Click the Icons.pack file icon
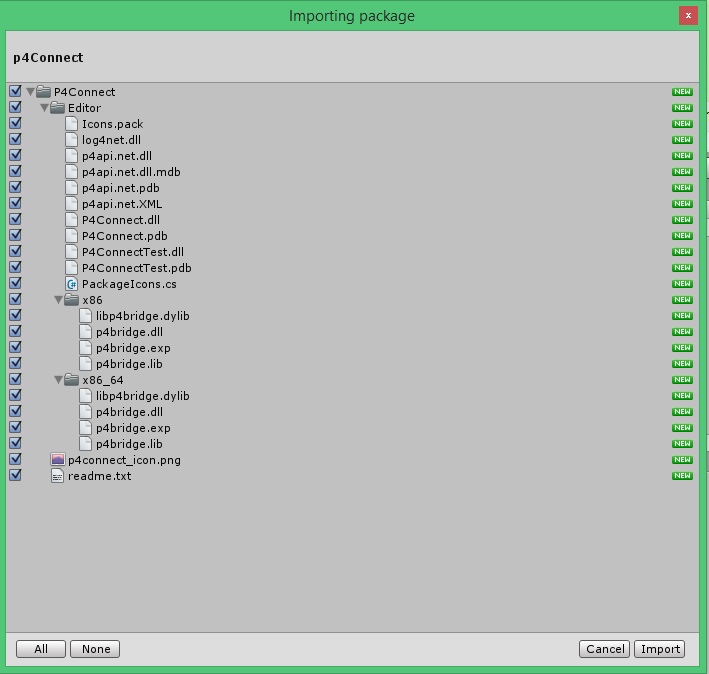Viewport: 709px width, 674px height. [x=71, y=124]
